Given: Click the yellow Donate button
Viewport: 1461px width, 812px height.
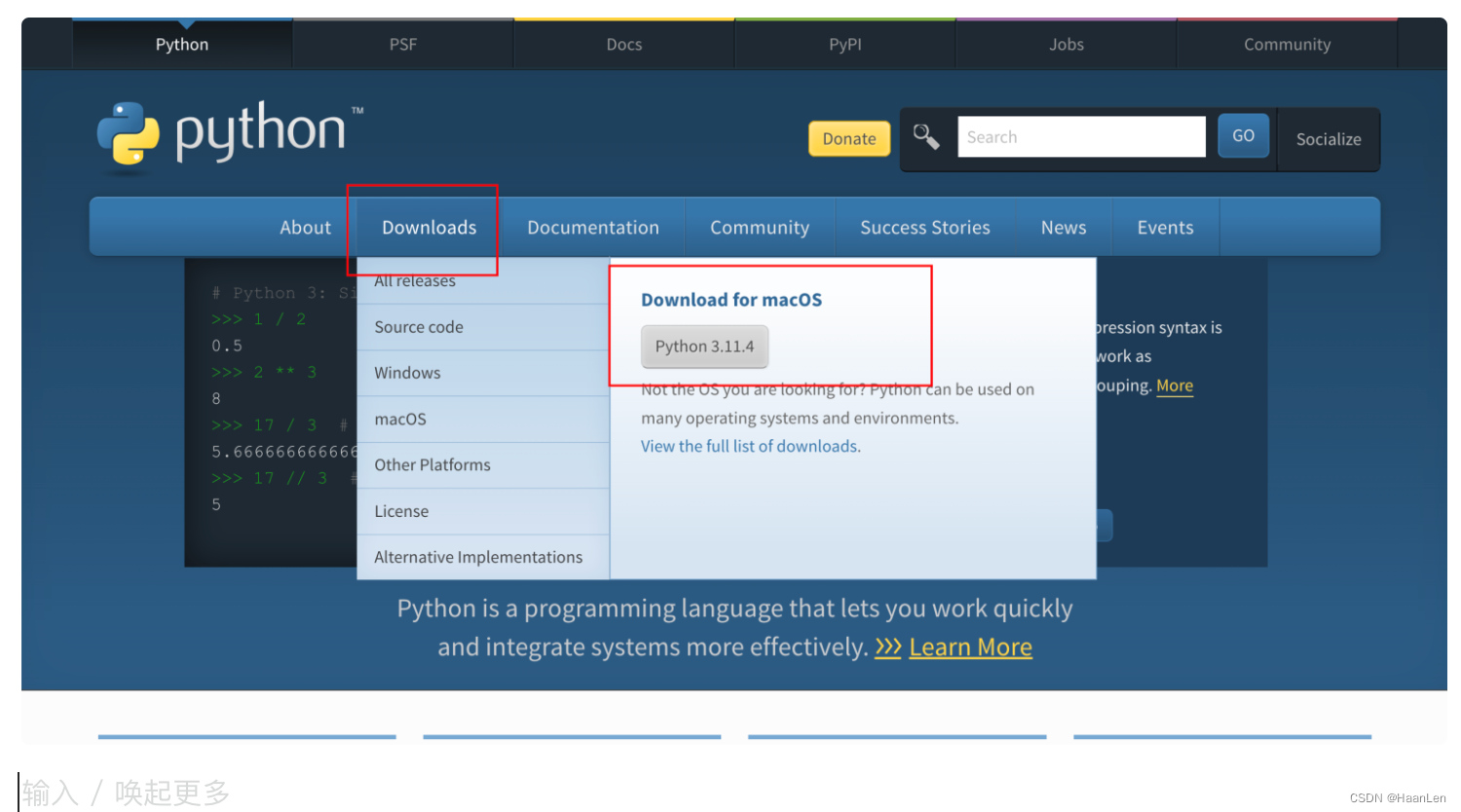Looking at the screenshot, I should tap(849, 138).
